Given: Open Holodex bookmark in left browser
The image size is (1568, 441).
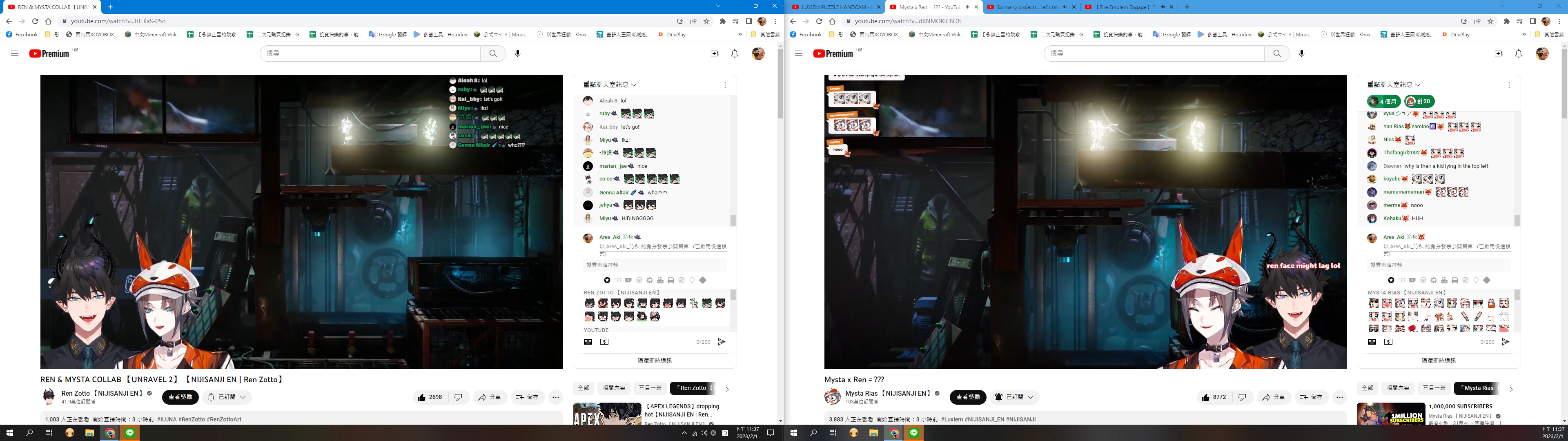Looking at the screenshot, I should point(440,35).
